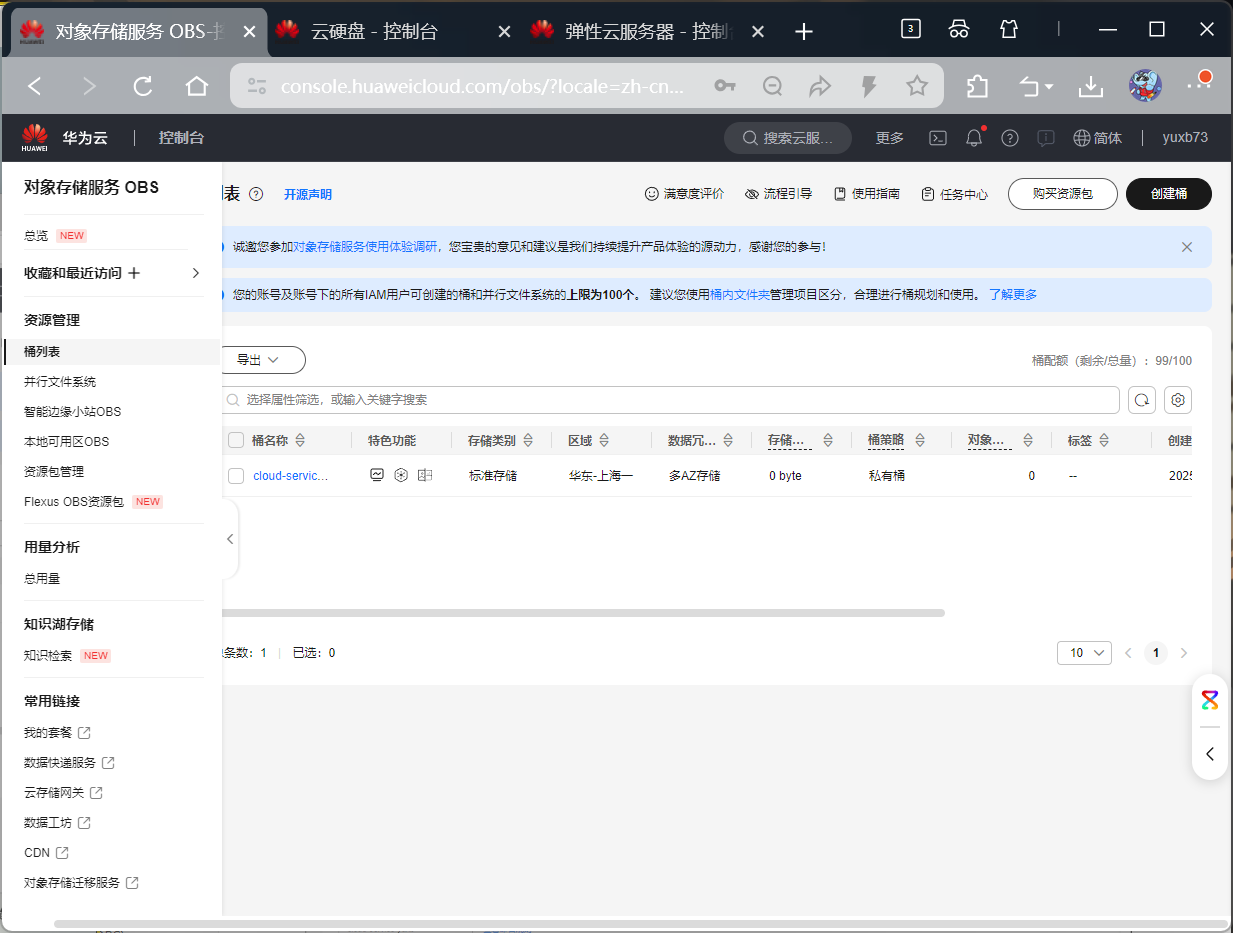Image resolution: width=1233 pixels, height=933 pixels.
Task: Click the hexagon feature icon on the cloud-servic row
Action: [401, 475]
